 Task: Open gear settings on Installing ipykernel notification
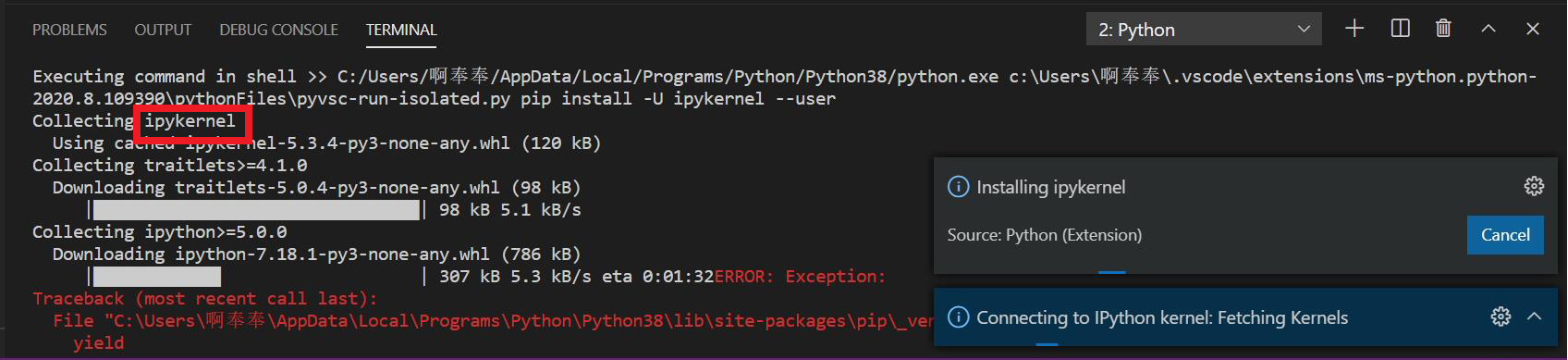1534,186
